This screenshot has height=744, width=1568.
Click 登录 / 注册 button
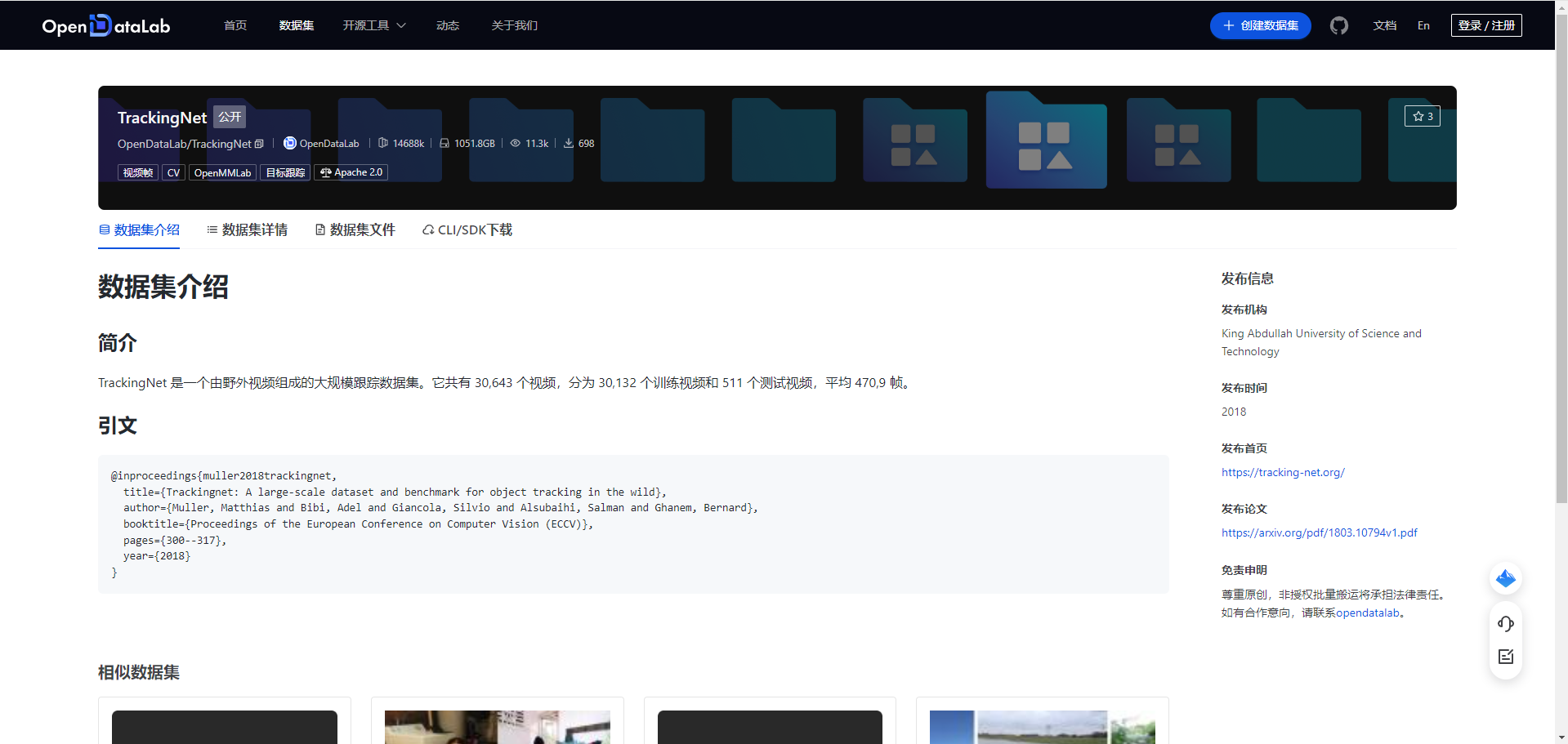1486,25
